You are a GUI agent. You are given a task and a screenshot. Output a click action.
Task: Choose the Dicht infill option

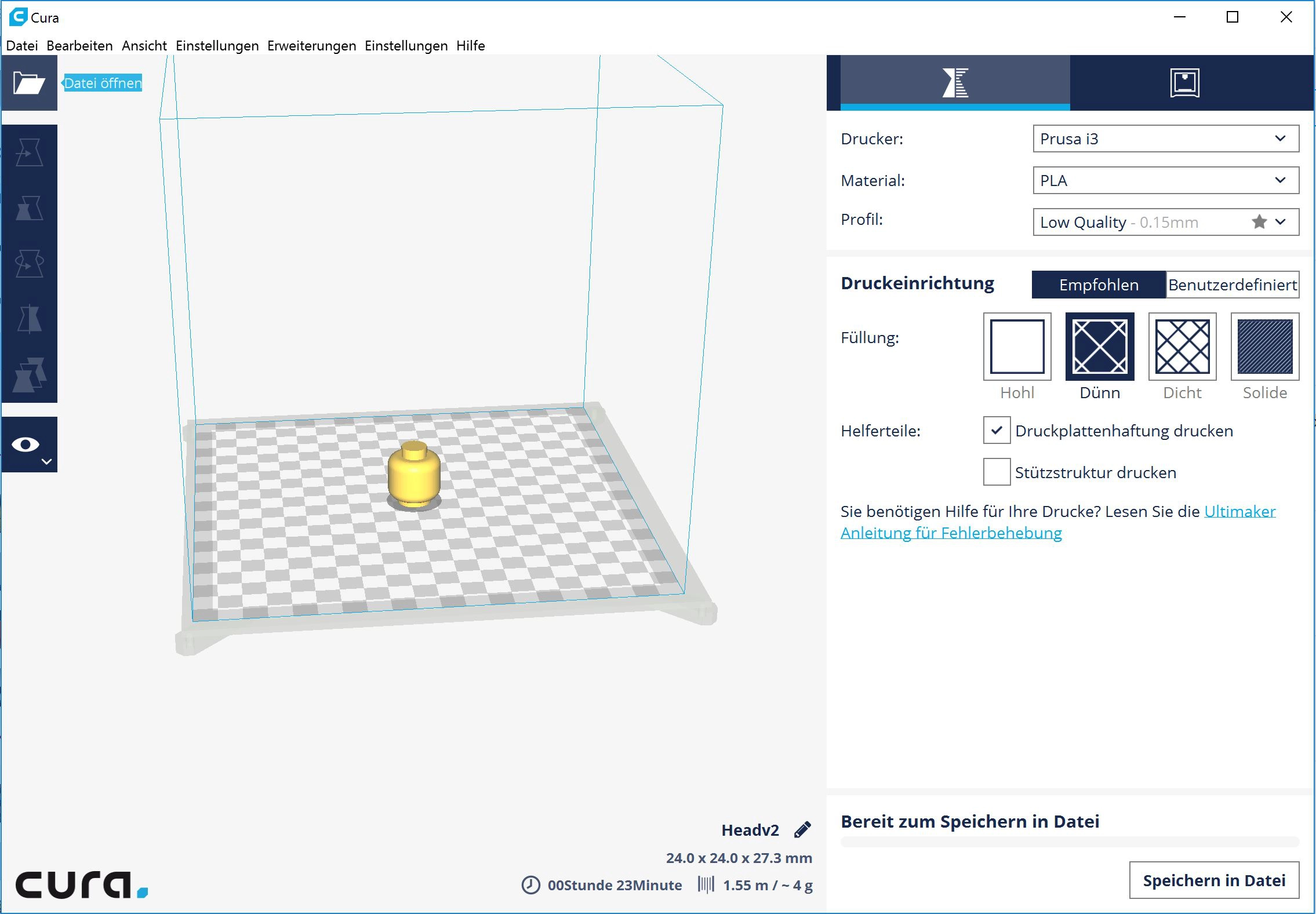[1182, 347]
